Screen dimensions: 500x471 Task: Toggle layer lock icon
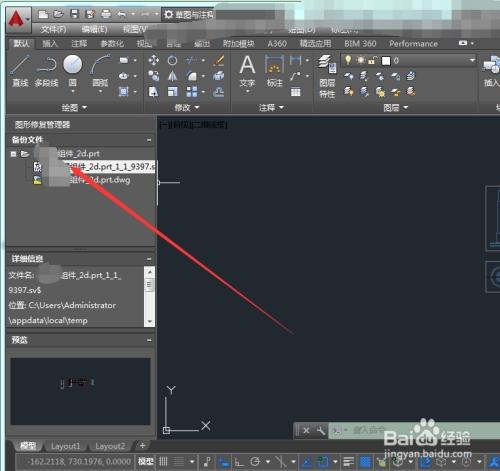click(372, 60)
